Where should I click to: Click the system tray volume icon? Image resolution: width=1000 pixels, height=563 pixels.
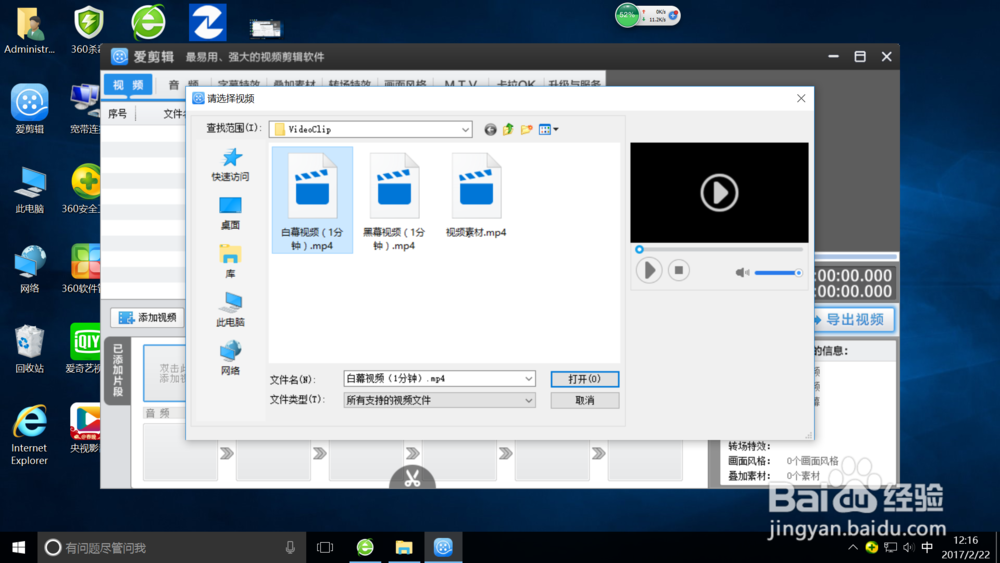tap(909, 548)
